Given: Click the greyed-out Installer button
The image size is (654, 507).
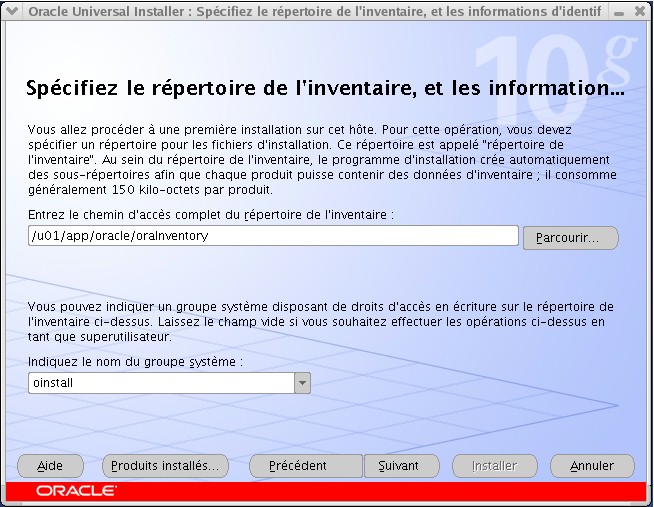Looking at the screenshot, I should tap(494, 466).
